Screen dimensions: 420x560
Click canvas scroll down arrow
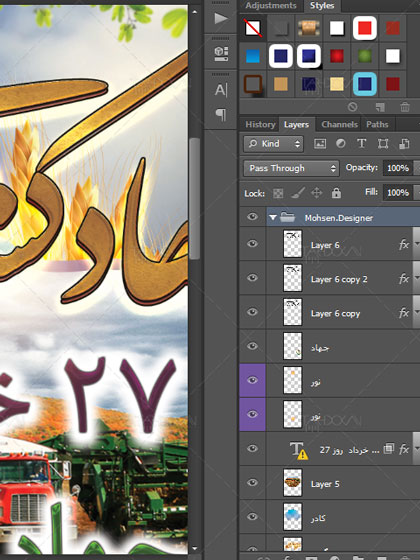(x=194, y=548)
